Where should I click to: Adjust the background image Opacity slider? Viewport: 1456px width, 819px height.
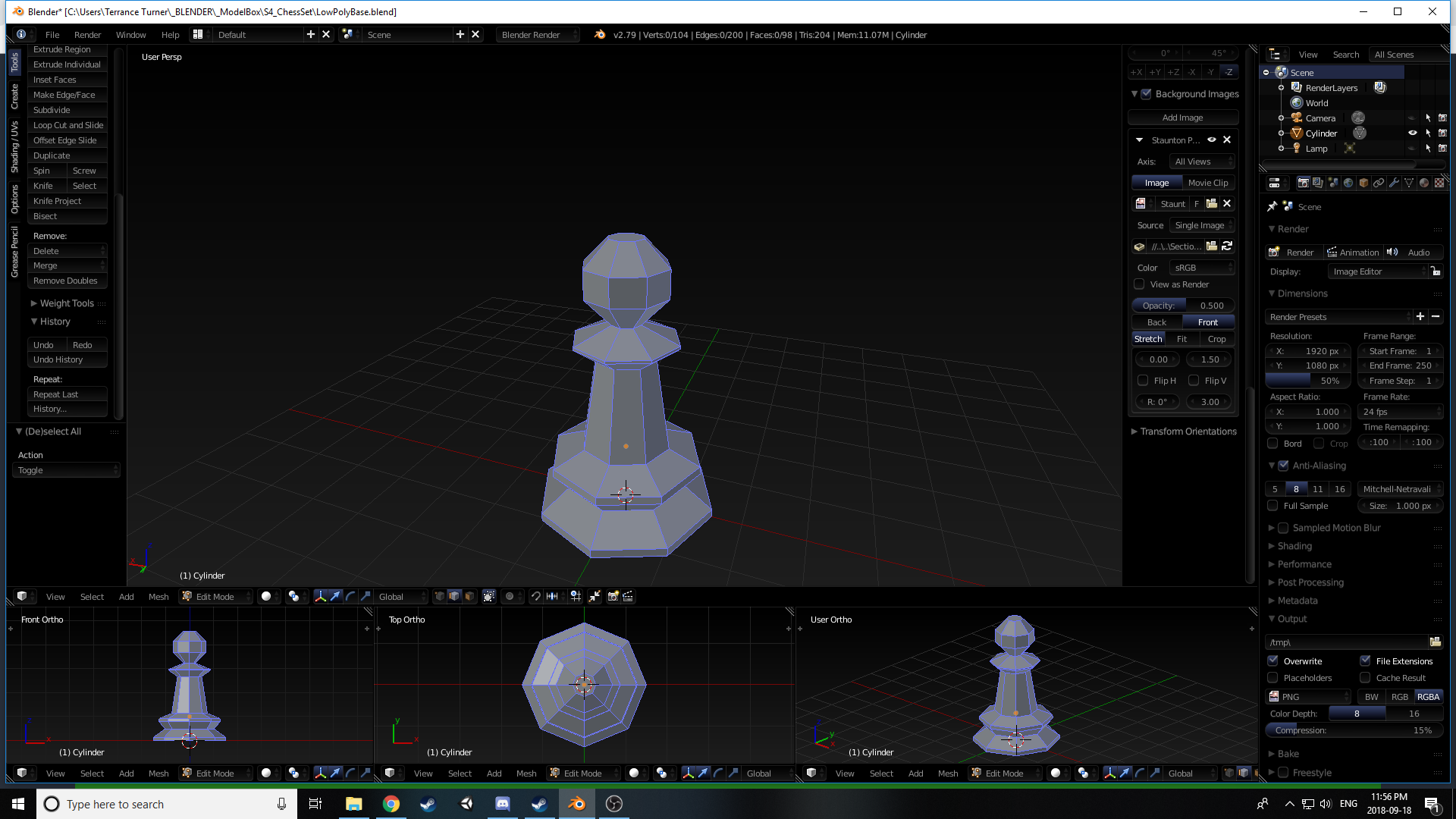tap(1183, 306)
